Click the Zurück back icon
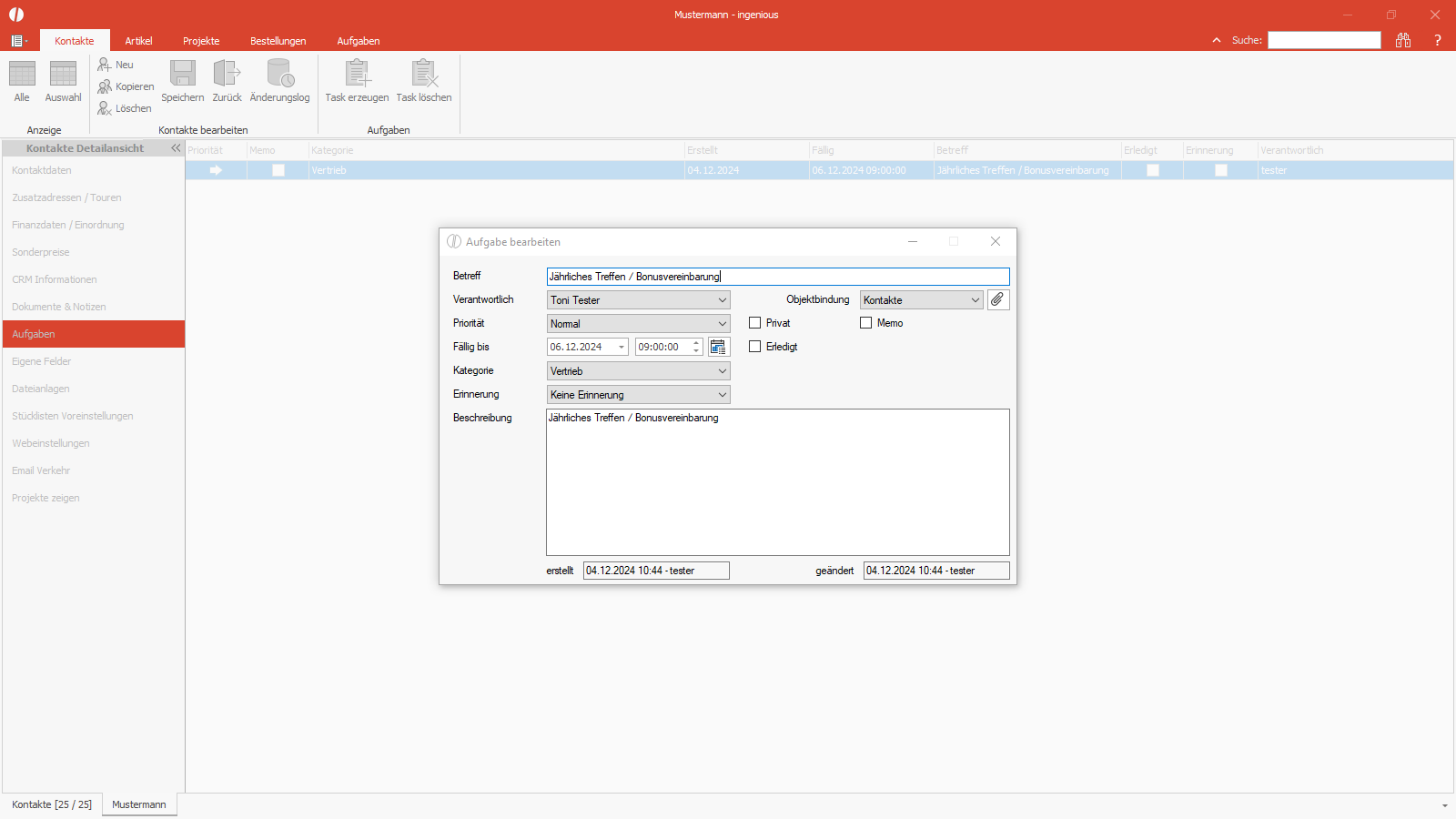 click(x=227, y=74)
